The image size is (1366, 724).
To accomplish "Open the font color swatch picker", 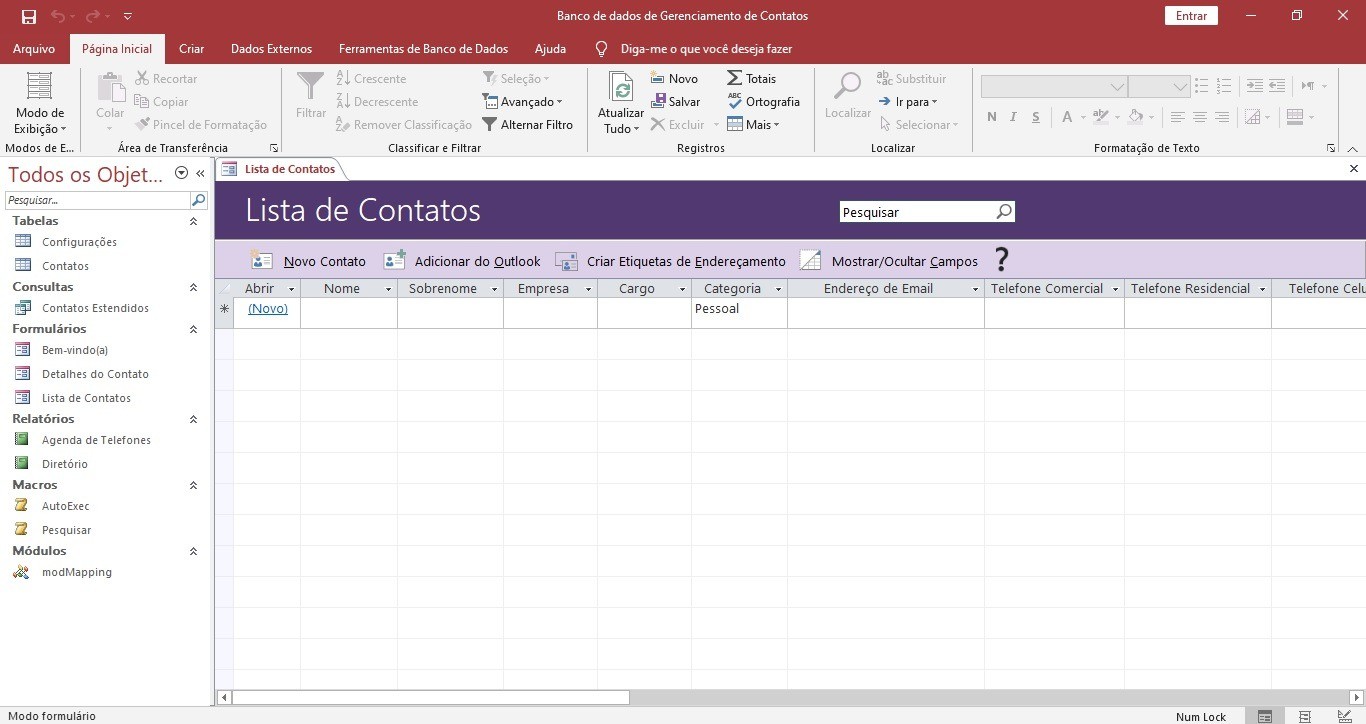I will [1067, 117].
